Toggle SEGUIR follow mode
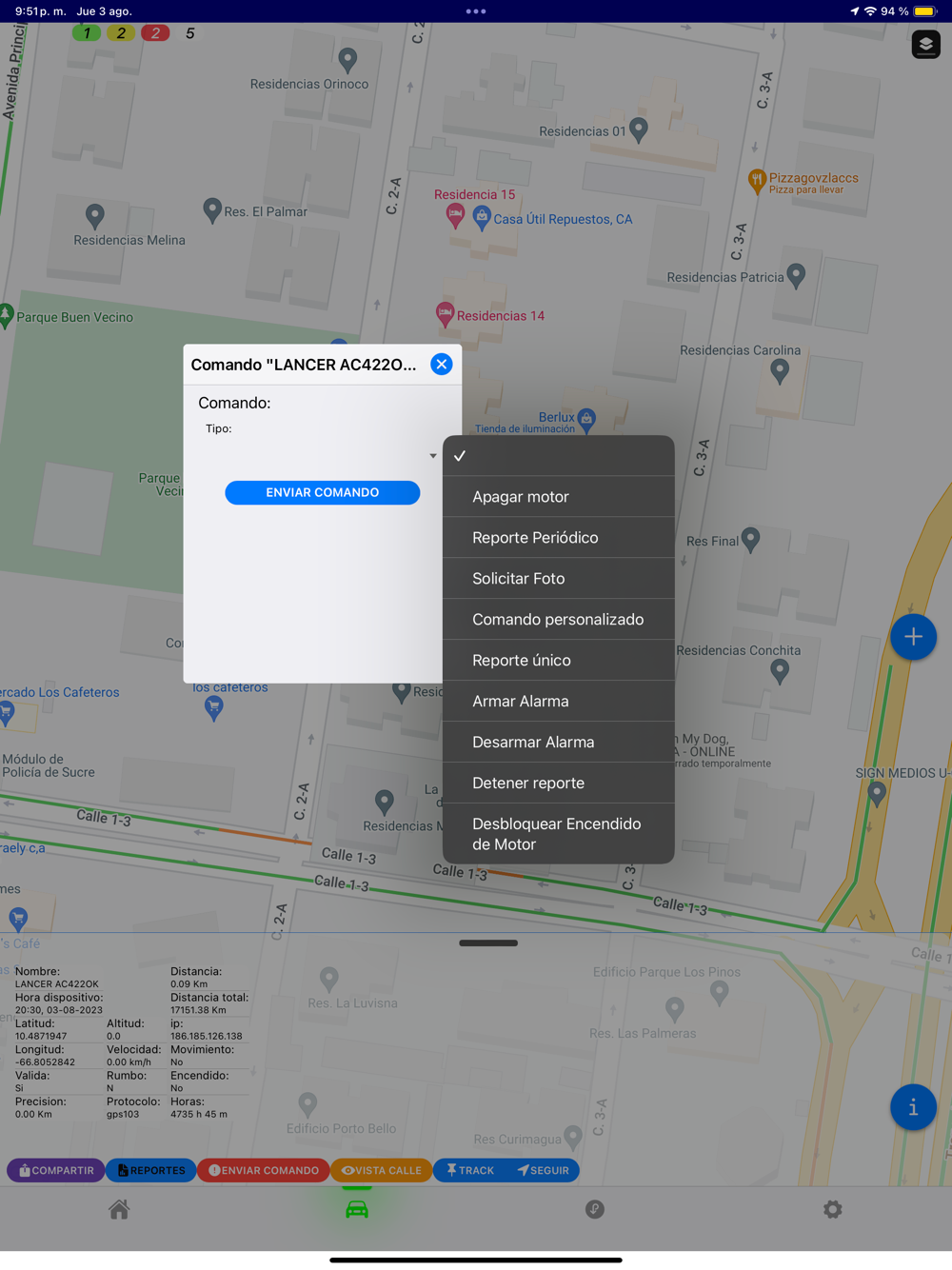 (543, 1170)
